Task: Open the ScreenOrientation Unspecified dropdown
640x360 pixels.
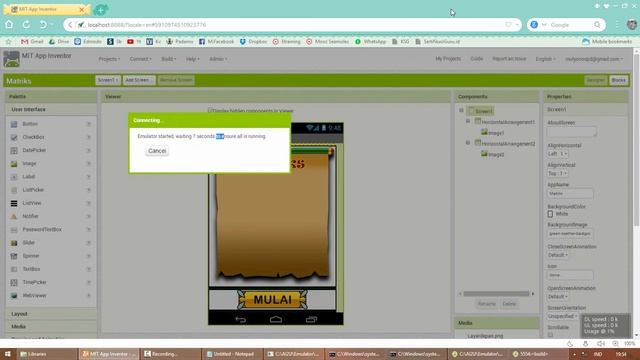Action: click(563, 316)
